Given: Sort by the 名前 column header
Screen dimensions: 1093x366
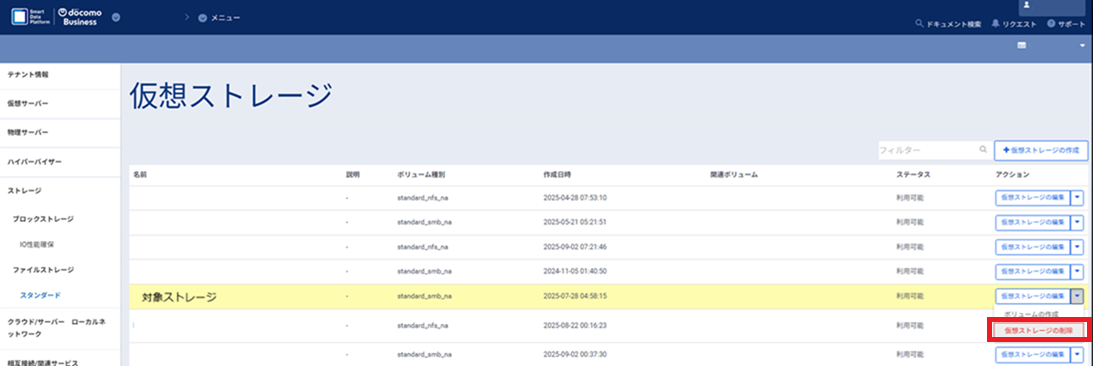Looking at the screenshot, I should click(x=139, y=174).
